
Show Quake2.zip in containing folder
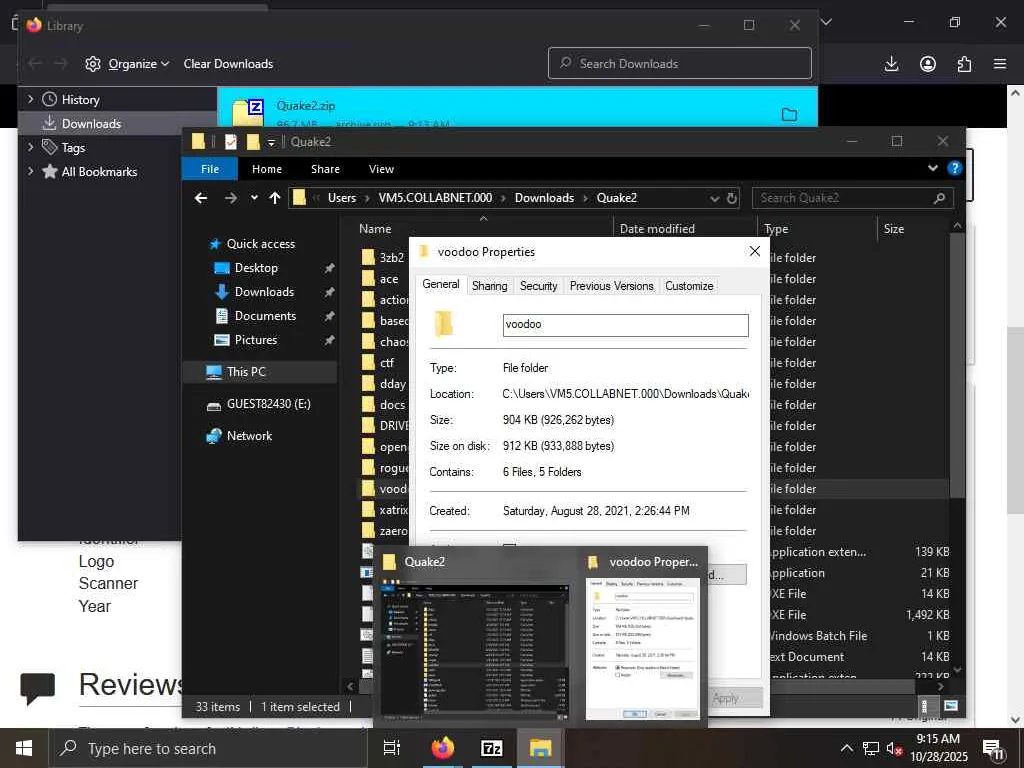[x=790, y=115]
